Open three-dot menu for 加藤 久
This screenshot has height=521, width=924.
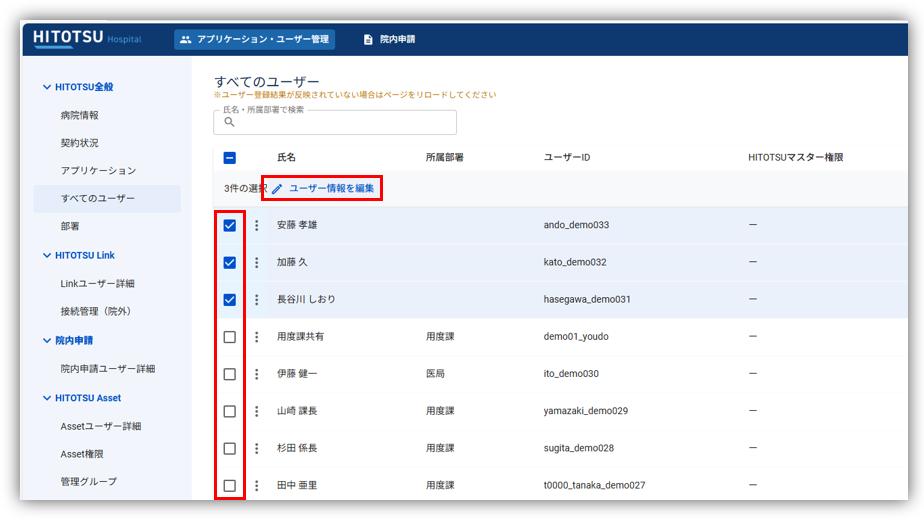tap(256, 263)
